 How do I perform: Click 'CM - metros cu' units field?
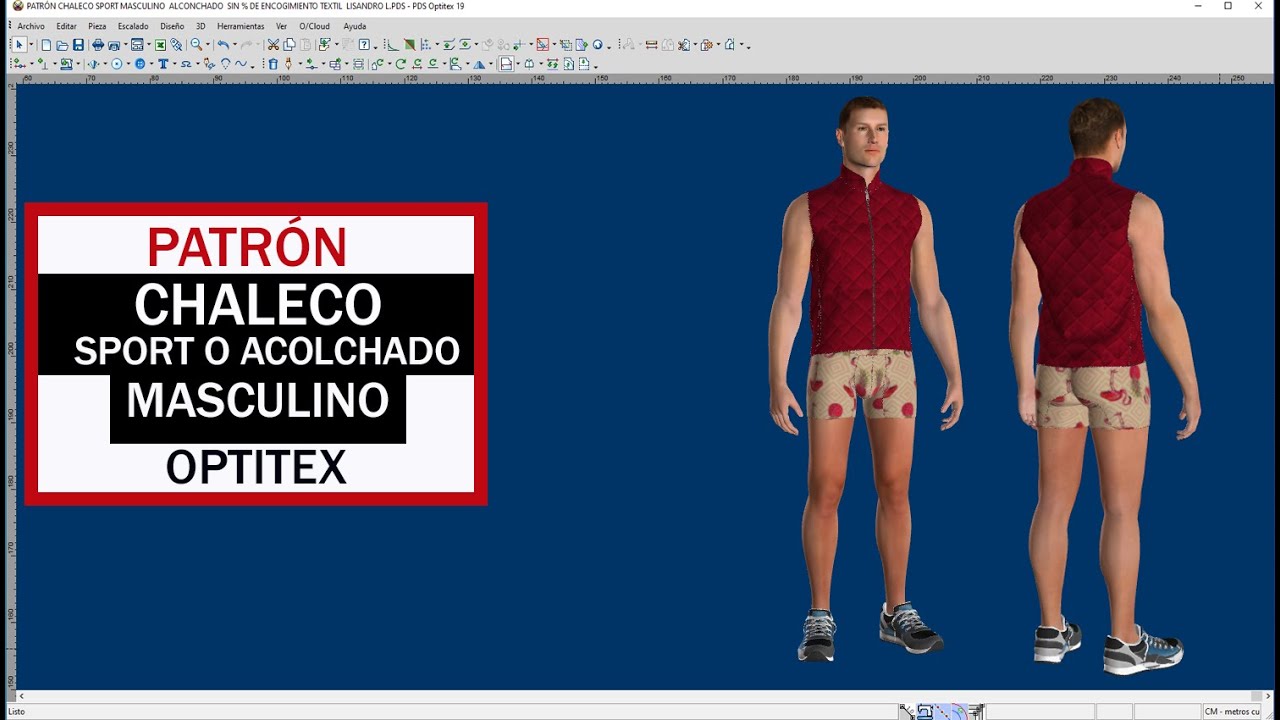1231,711
